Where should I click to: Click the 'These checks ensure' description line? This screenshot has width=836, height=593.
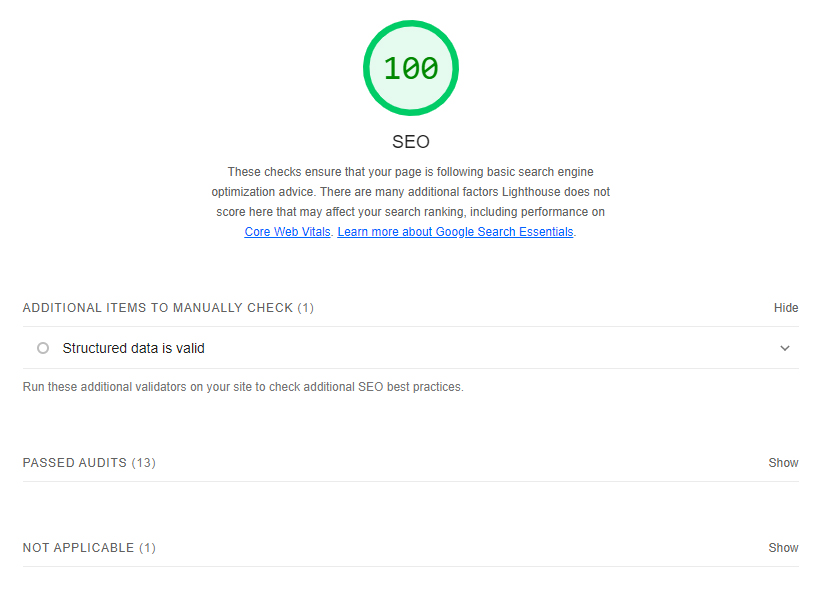[410, 172]
